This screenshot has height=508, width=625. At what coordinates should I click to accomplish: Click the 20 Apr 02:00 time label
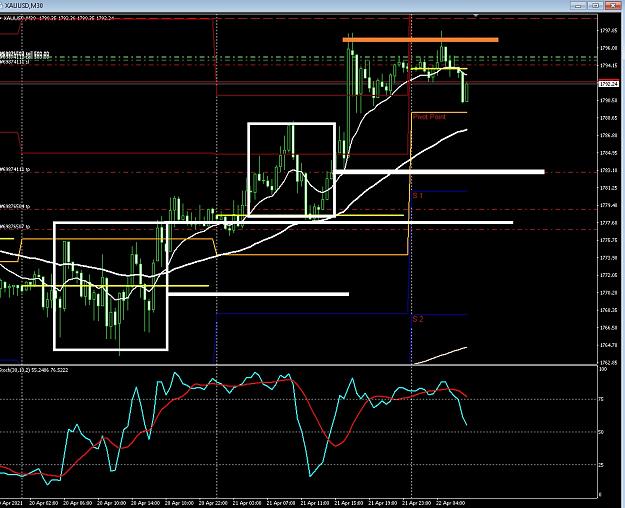pyautogui.click(x=44, y=503)
